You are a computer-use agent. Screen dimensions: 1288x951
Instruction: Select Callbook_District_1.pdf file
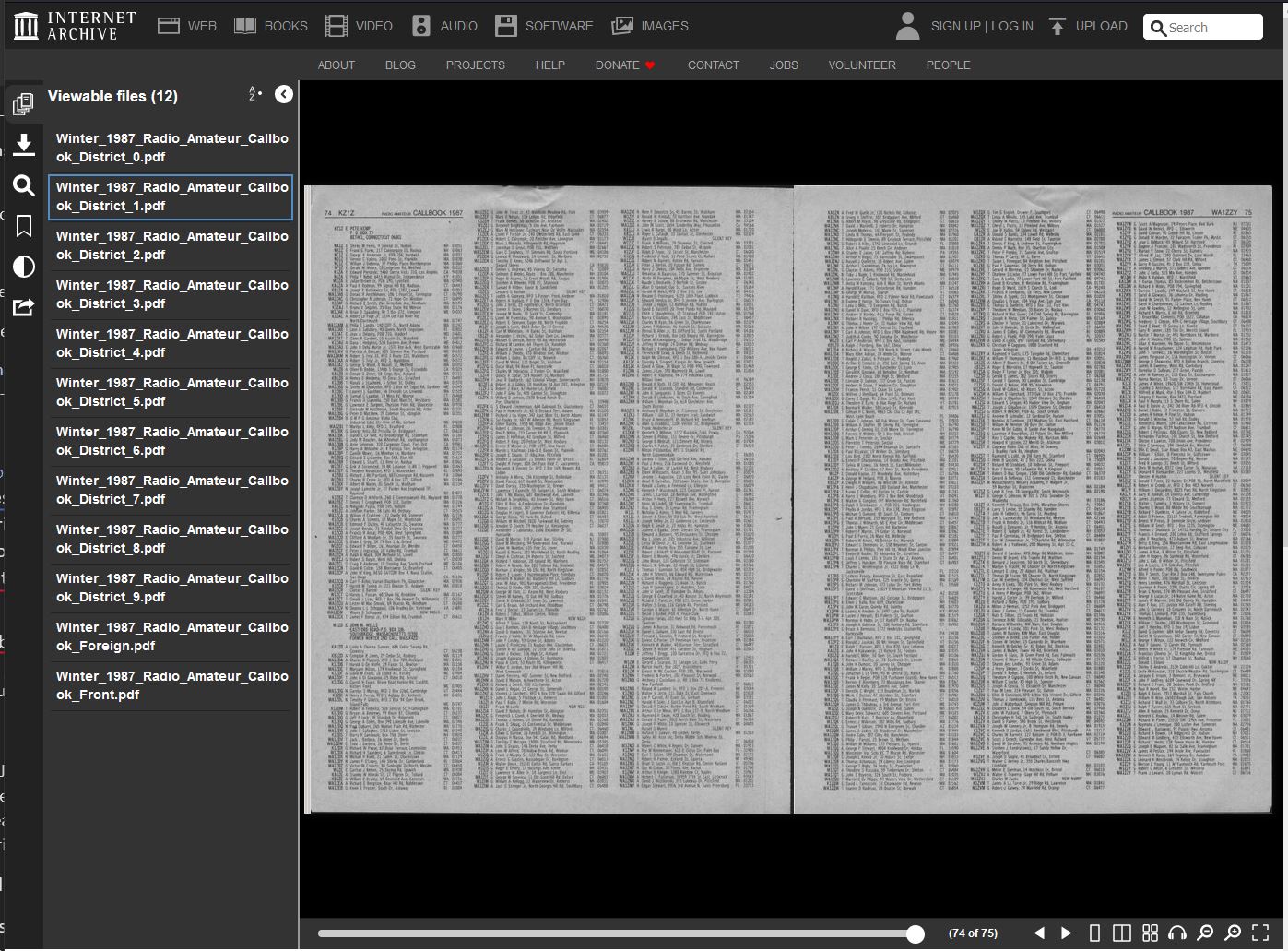(x=171, y=196)
